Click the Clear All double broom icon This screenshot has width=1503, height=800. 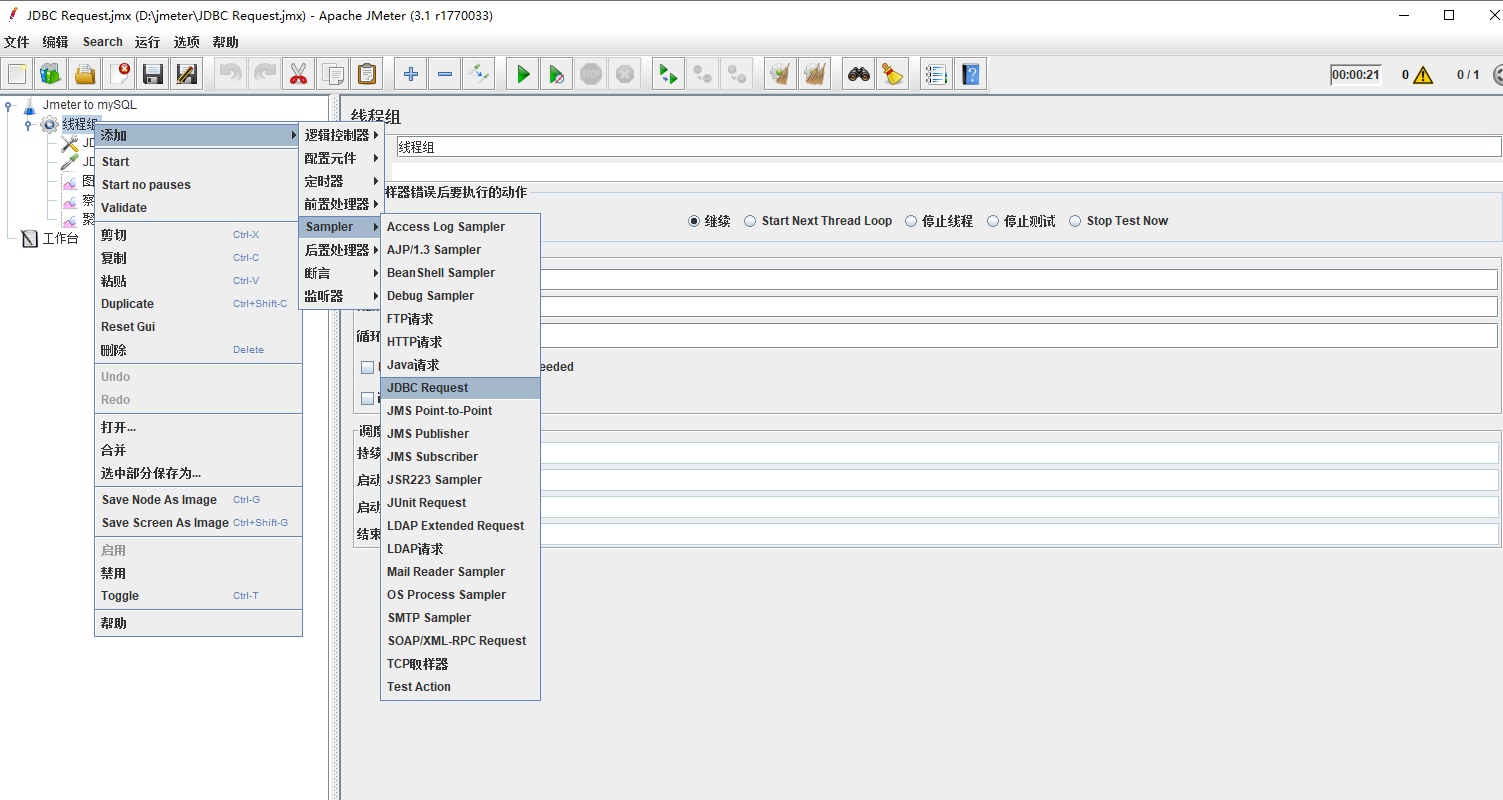click(x=815, y=74)
